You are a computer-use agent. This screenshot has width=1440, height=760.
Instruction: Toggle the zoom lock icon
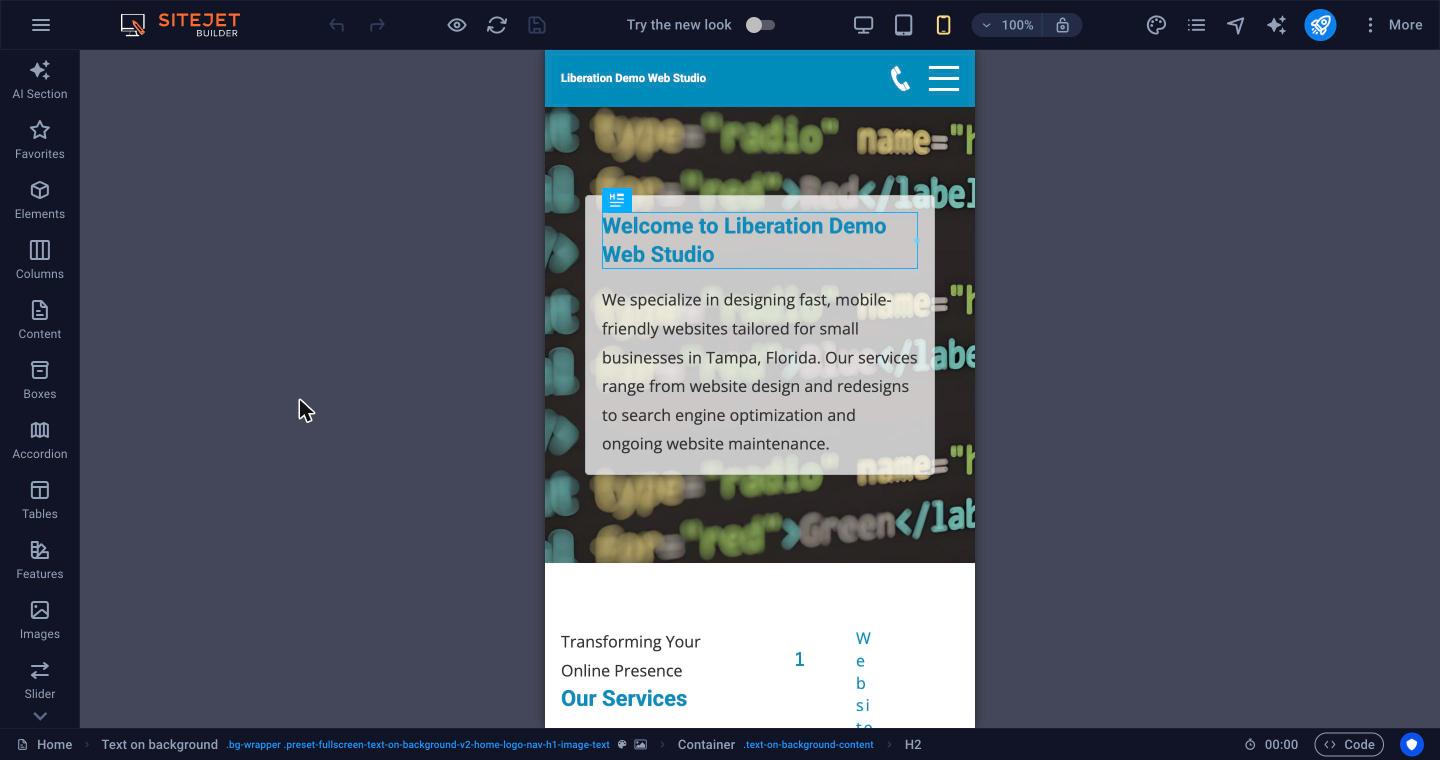1063,25
